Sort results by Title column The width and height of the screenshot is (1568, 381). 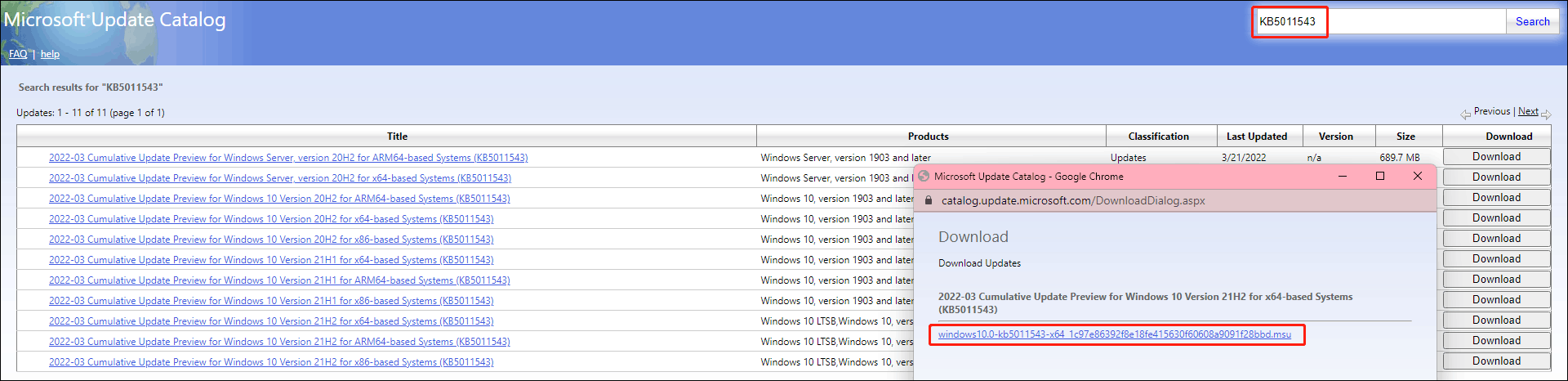tap(397, 137)
